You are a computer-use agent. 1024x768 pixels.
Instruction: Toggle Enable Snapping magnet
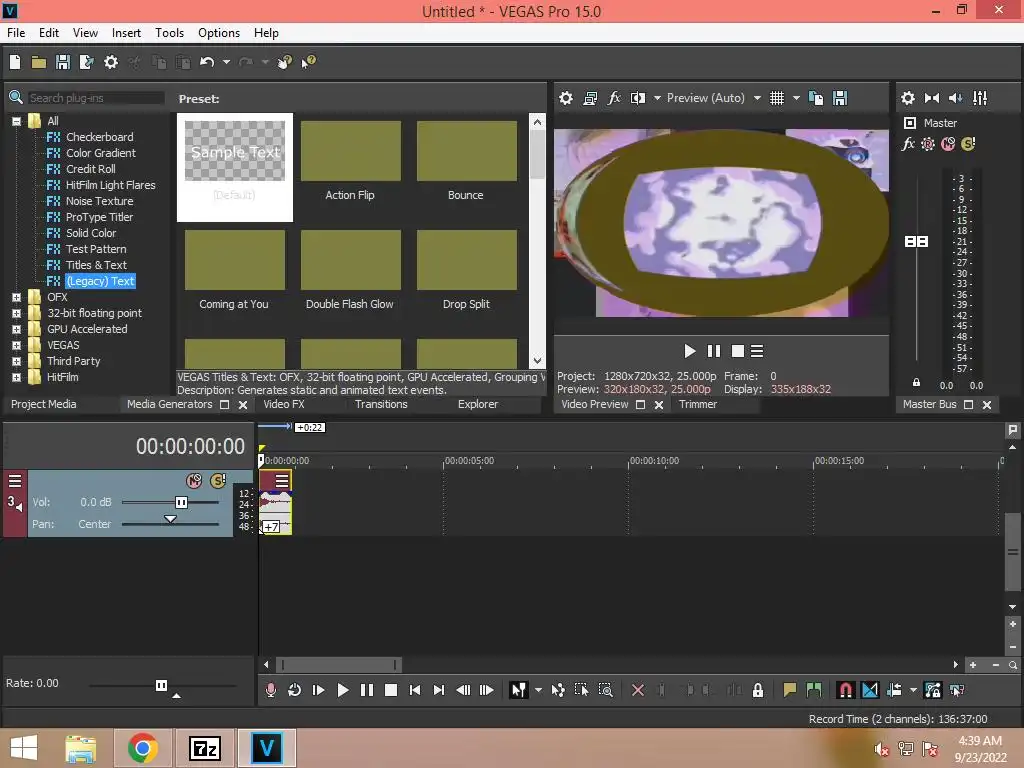pyautogui.click(x=846, y=690)
